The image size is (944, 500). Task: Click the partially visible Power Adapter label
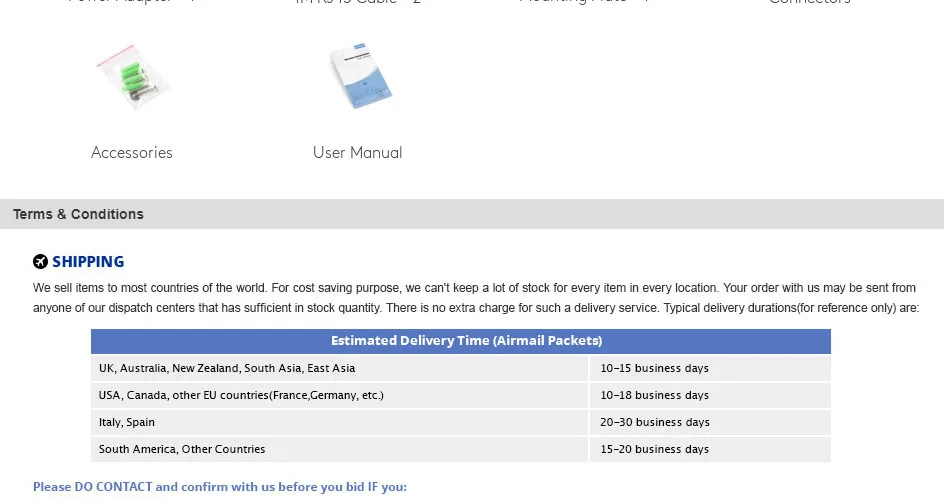(x=132, y=2)
